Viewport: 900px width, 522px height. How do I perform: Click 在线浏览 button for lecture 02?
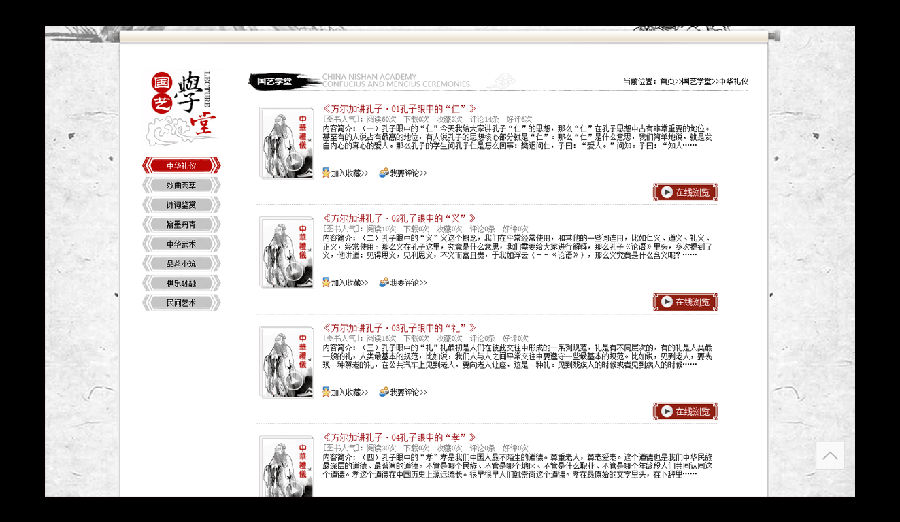click(685, 301)
